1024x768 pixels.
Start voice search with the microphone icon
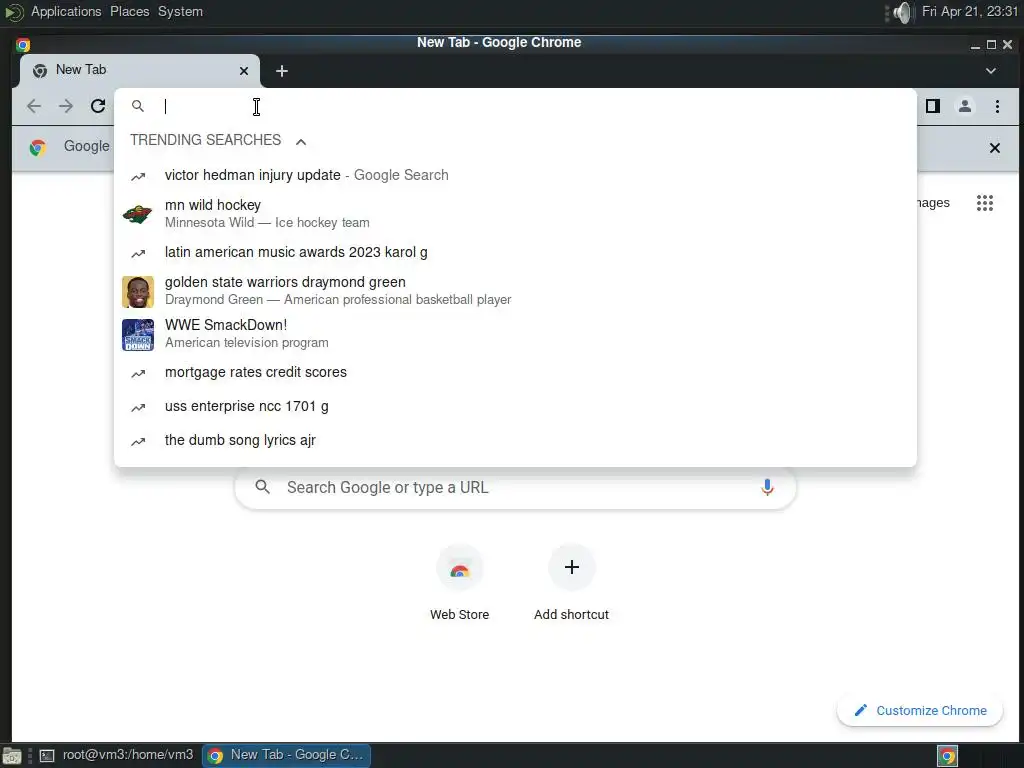(x=767, y=487)
